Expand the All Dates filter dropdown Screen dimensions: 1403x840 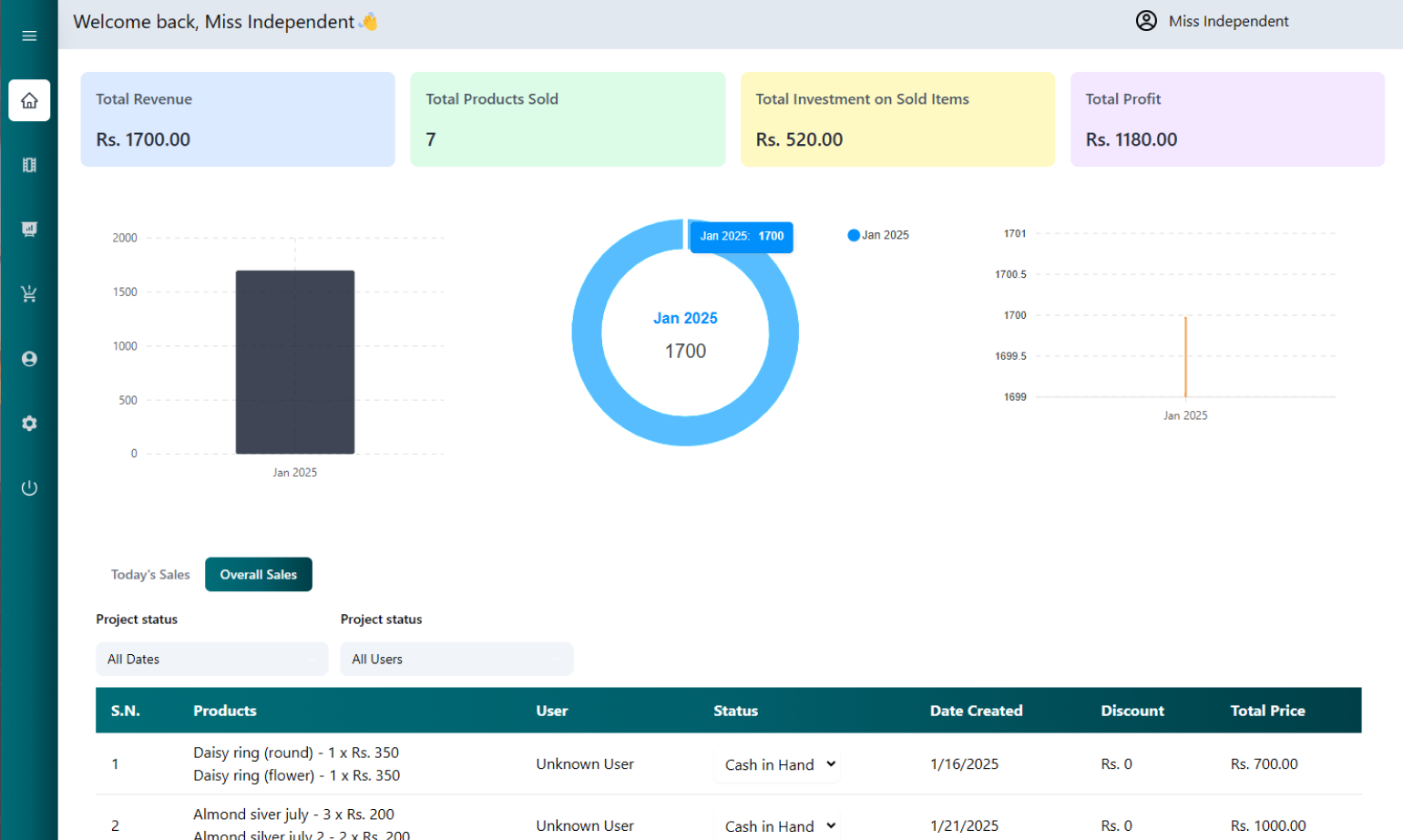211,659
